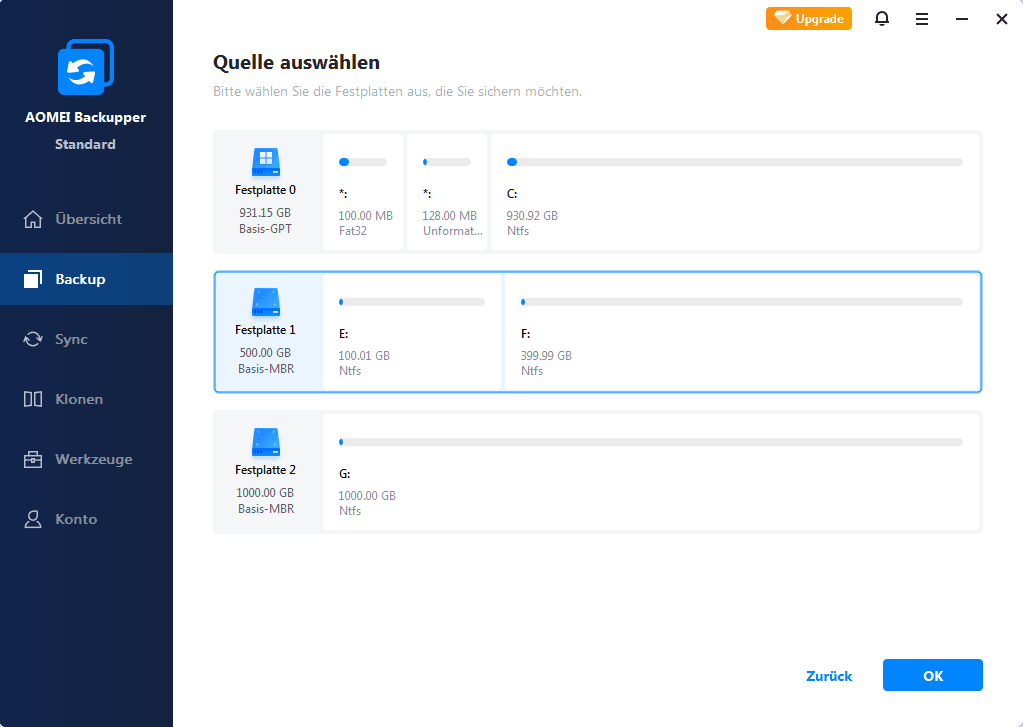Click the Festplatte 1 disk icon
1023x727 pixels.
click(265, 299)
